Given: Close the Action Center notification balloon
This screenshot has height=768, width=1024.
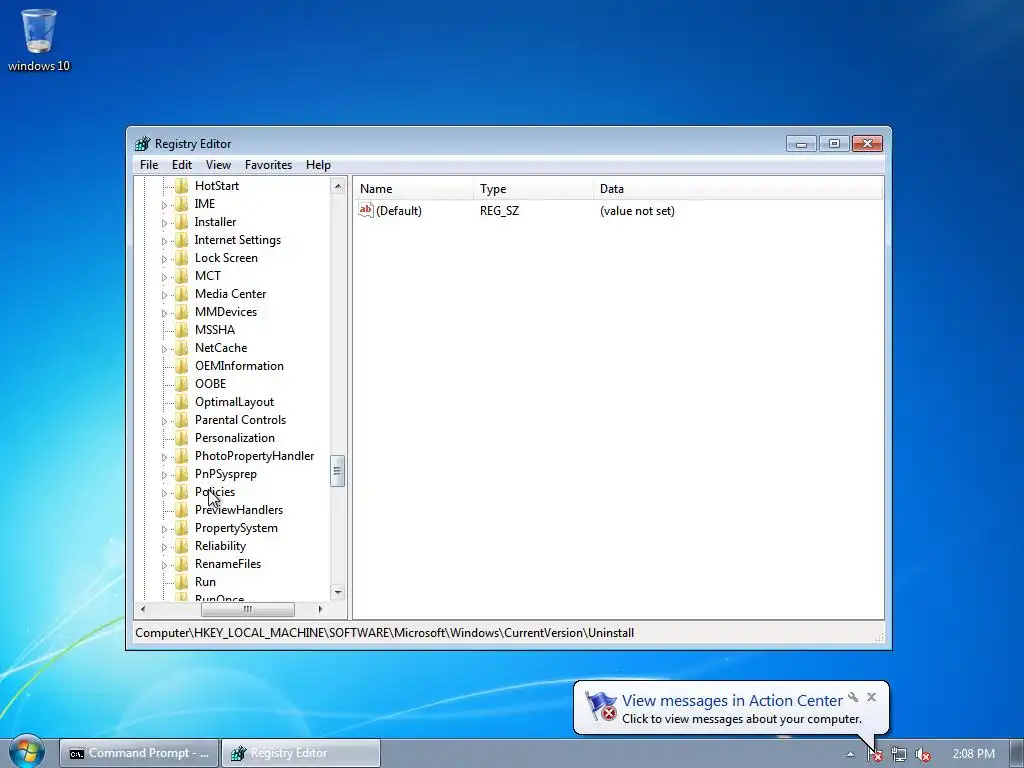Looking at the screenshot, I should pyautogui.click(x=871, y=697).
